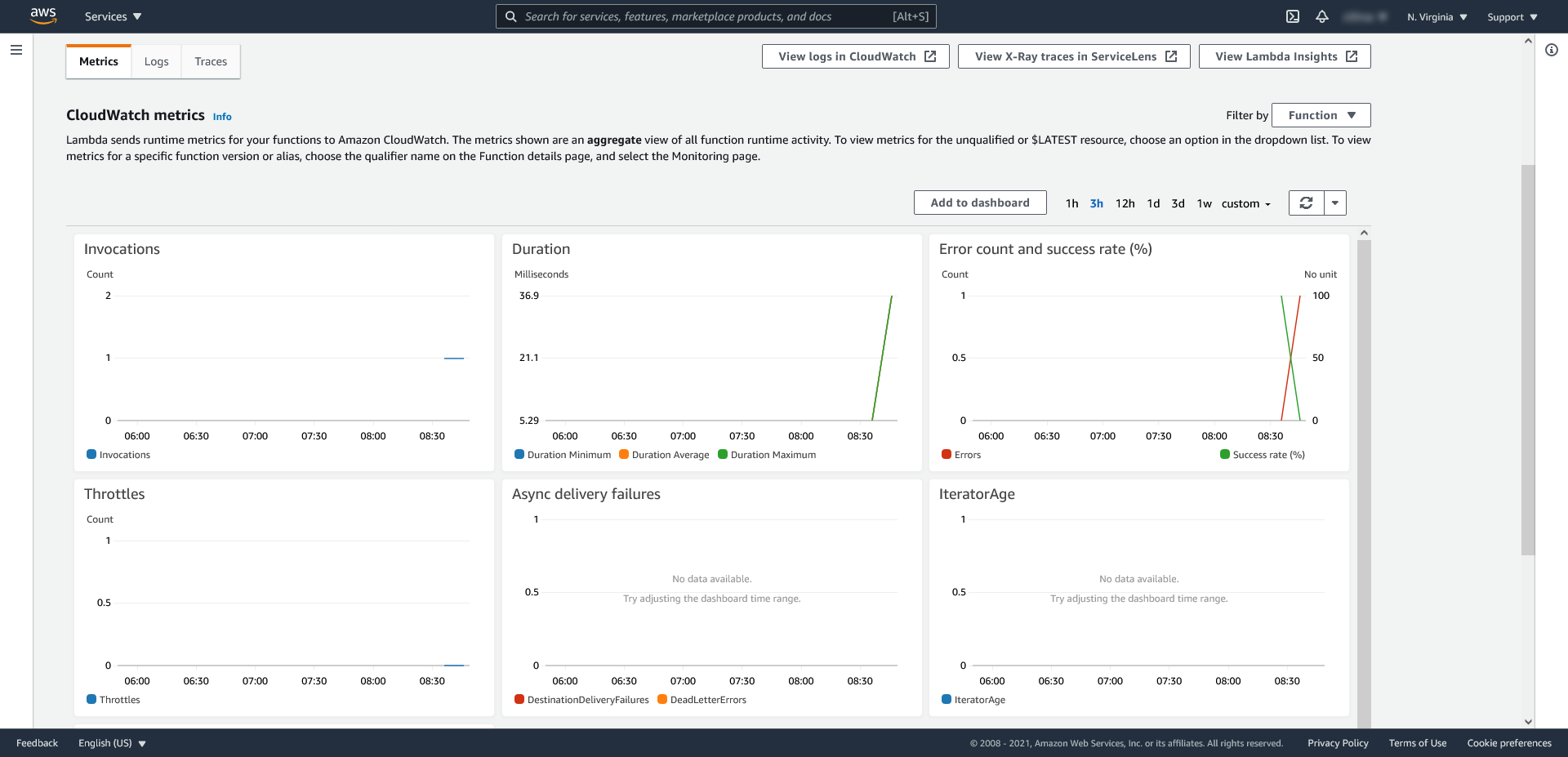Switch to the Metrics tab

pyautogui.click(x=99, y=61)
